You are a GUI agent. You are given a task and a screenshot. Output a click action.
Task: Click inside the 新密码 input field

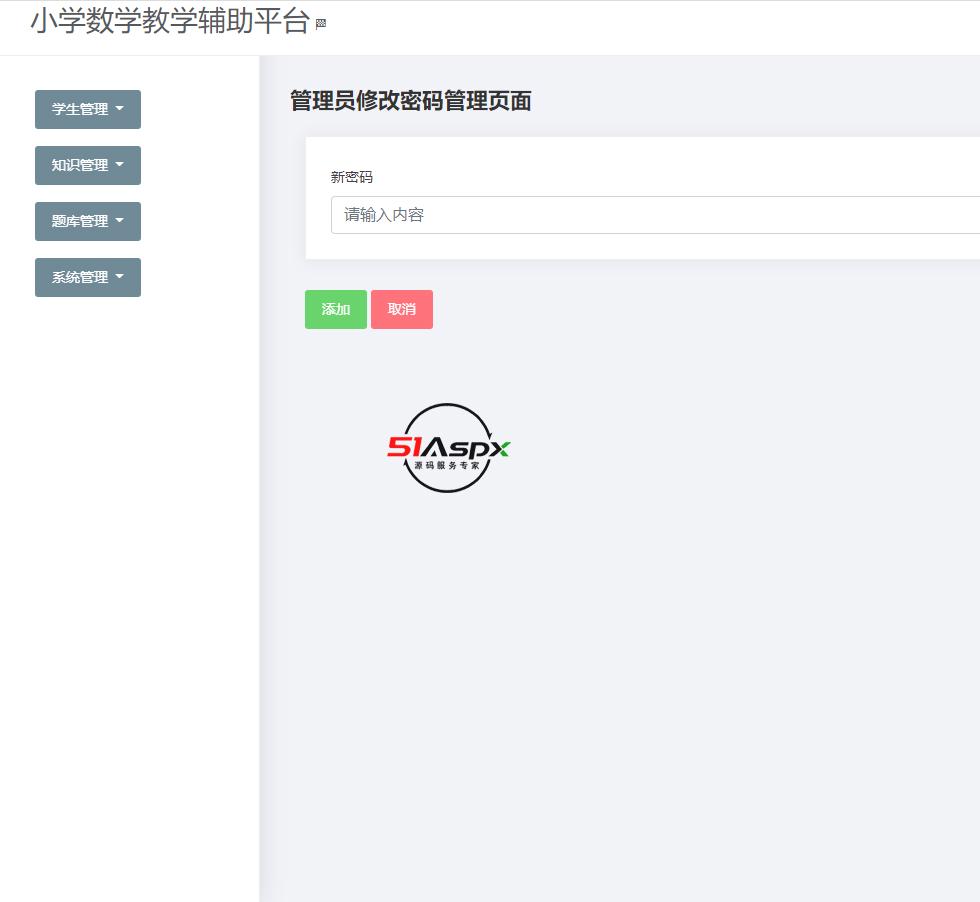[650, 214]
